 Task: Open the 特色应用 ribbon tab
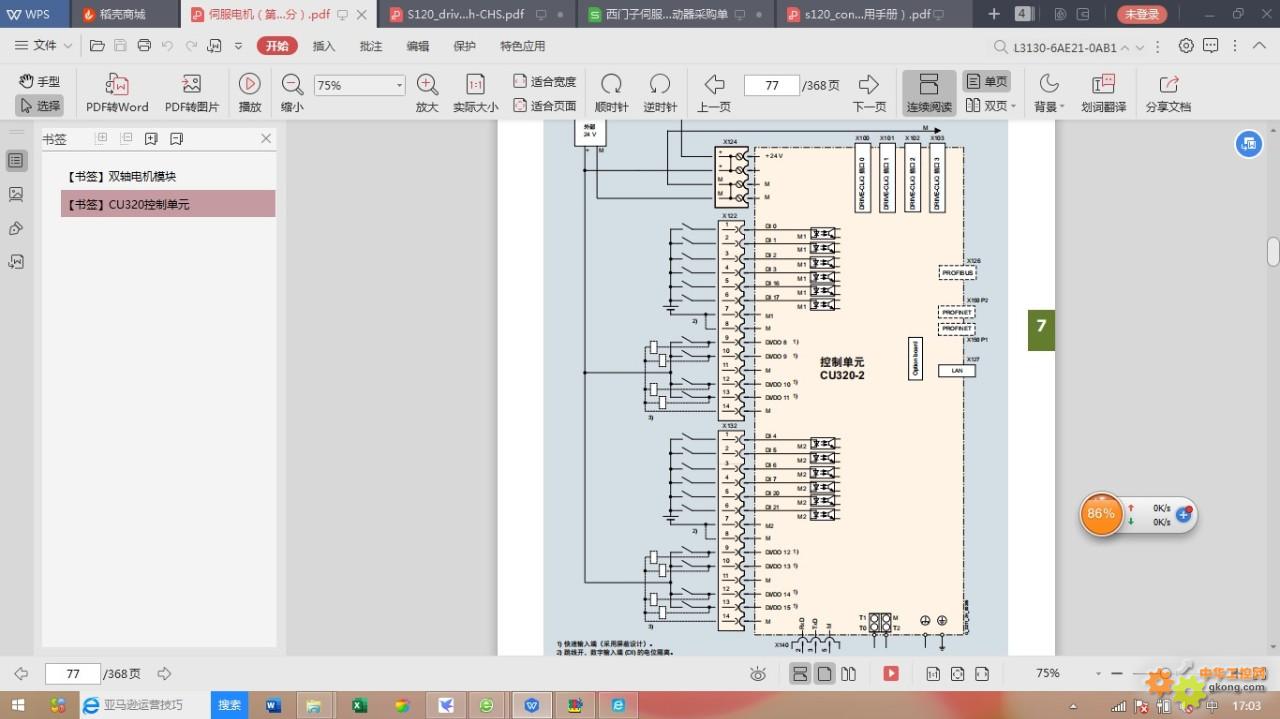pyautogui.click(x=523, y=46)
